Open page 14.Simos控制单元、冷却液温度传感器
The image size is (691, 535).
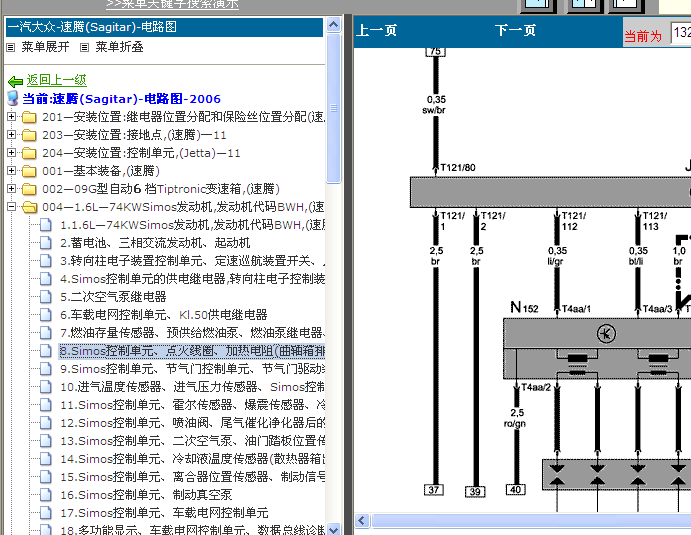coord(193,459)
